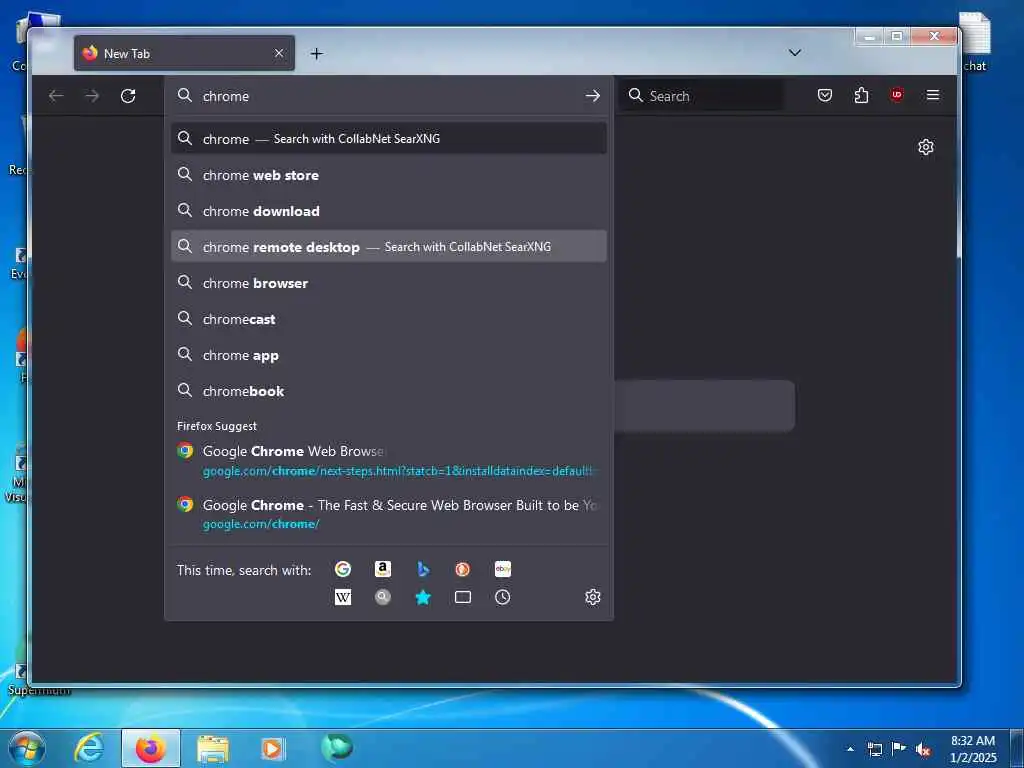Click the 'This time, search with:' label

[244, 570]
